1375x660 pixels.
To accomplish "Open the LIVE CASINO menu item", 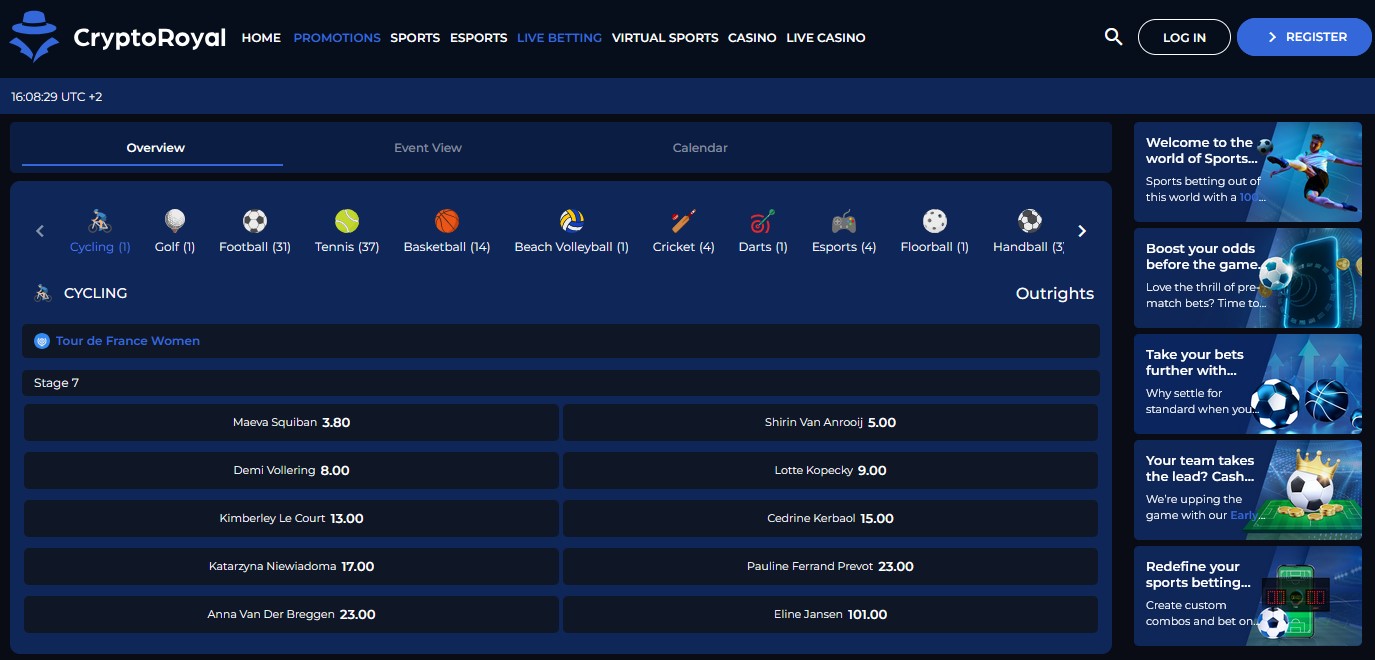I will [x=826, y=38].
